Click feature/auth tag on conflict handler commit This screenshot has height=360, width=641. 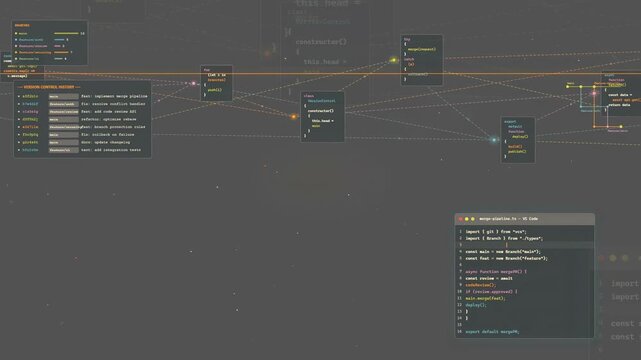point(63,104)
